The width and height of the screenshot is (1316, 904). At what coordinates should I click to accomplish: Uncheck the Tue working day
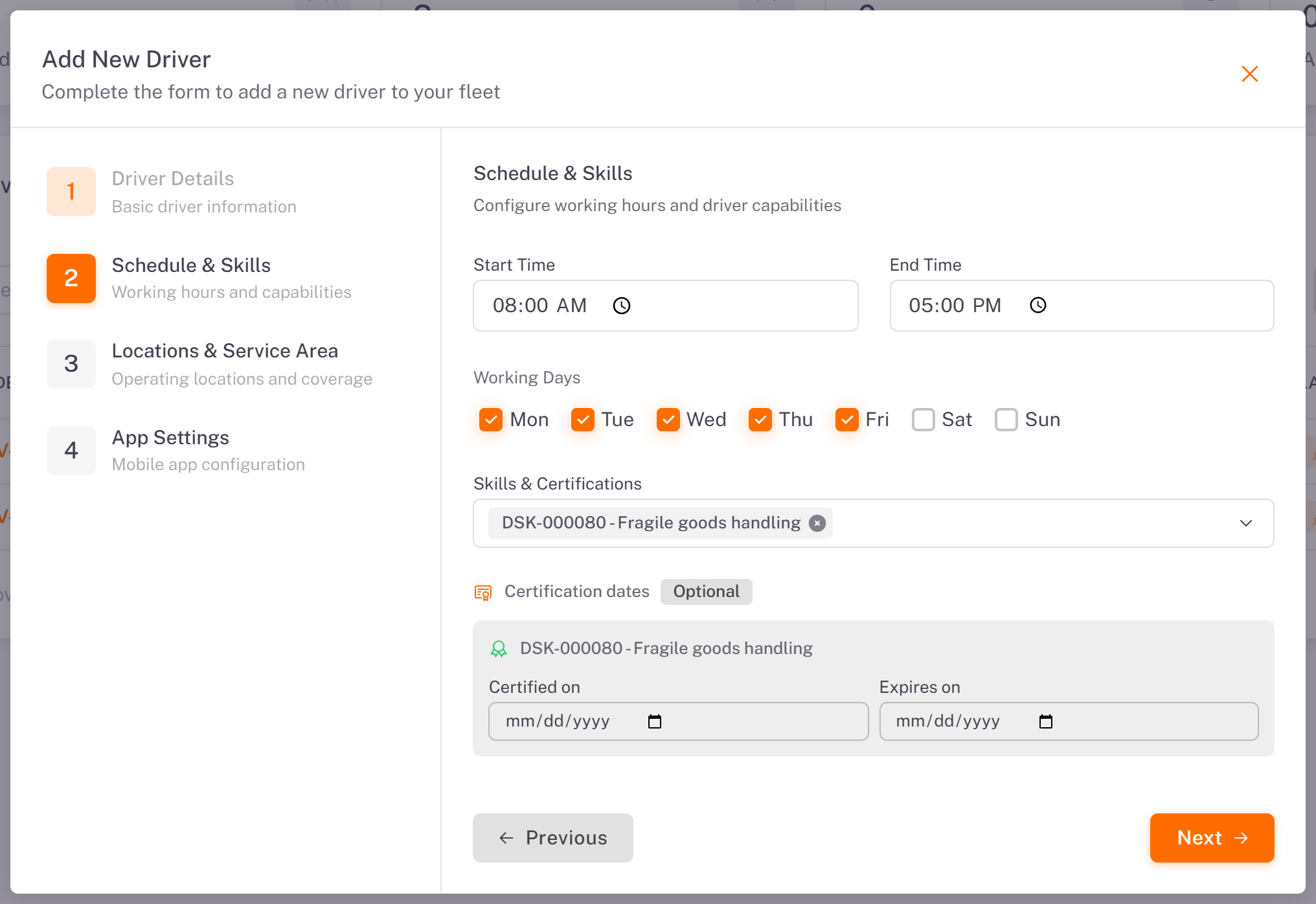pos(583,420)
